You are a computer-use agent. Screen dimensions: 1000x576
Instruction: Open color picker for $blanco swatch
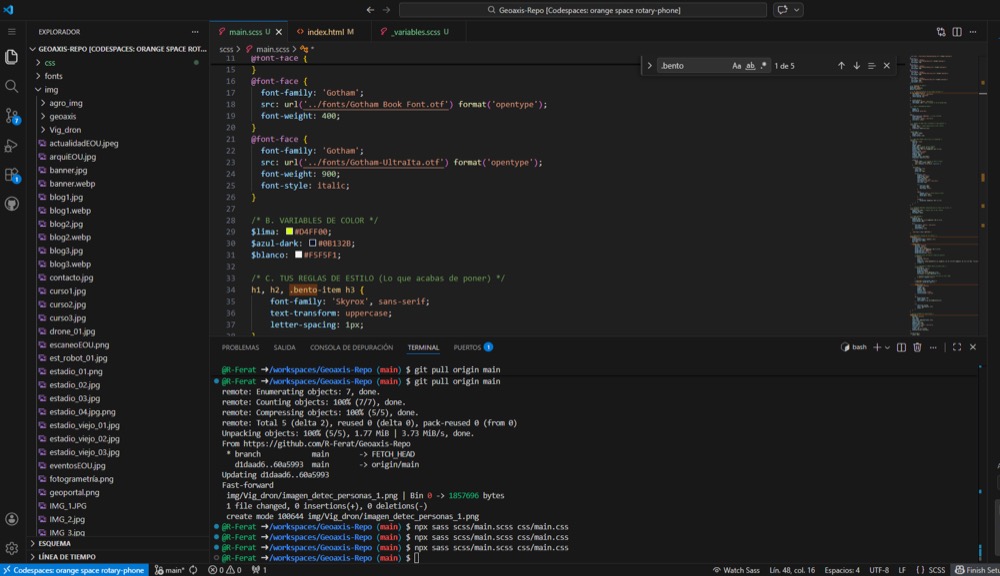(x=298, y=255)
